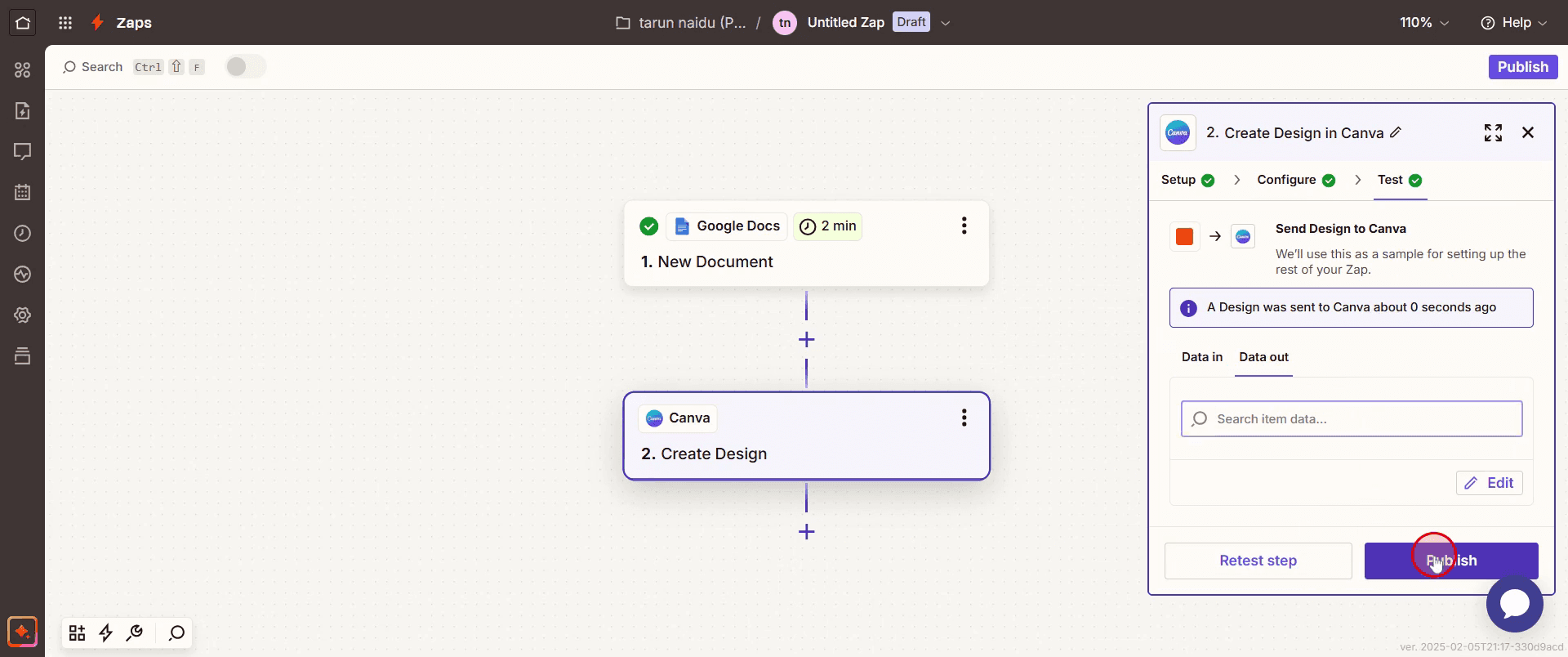This screenshot has width=1568, height=657.
Task: Open the sidebar status activity icon
Action: point(23,274)
